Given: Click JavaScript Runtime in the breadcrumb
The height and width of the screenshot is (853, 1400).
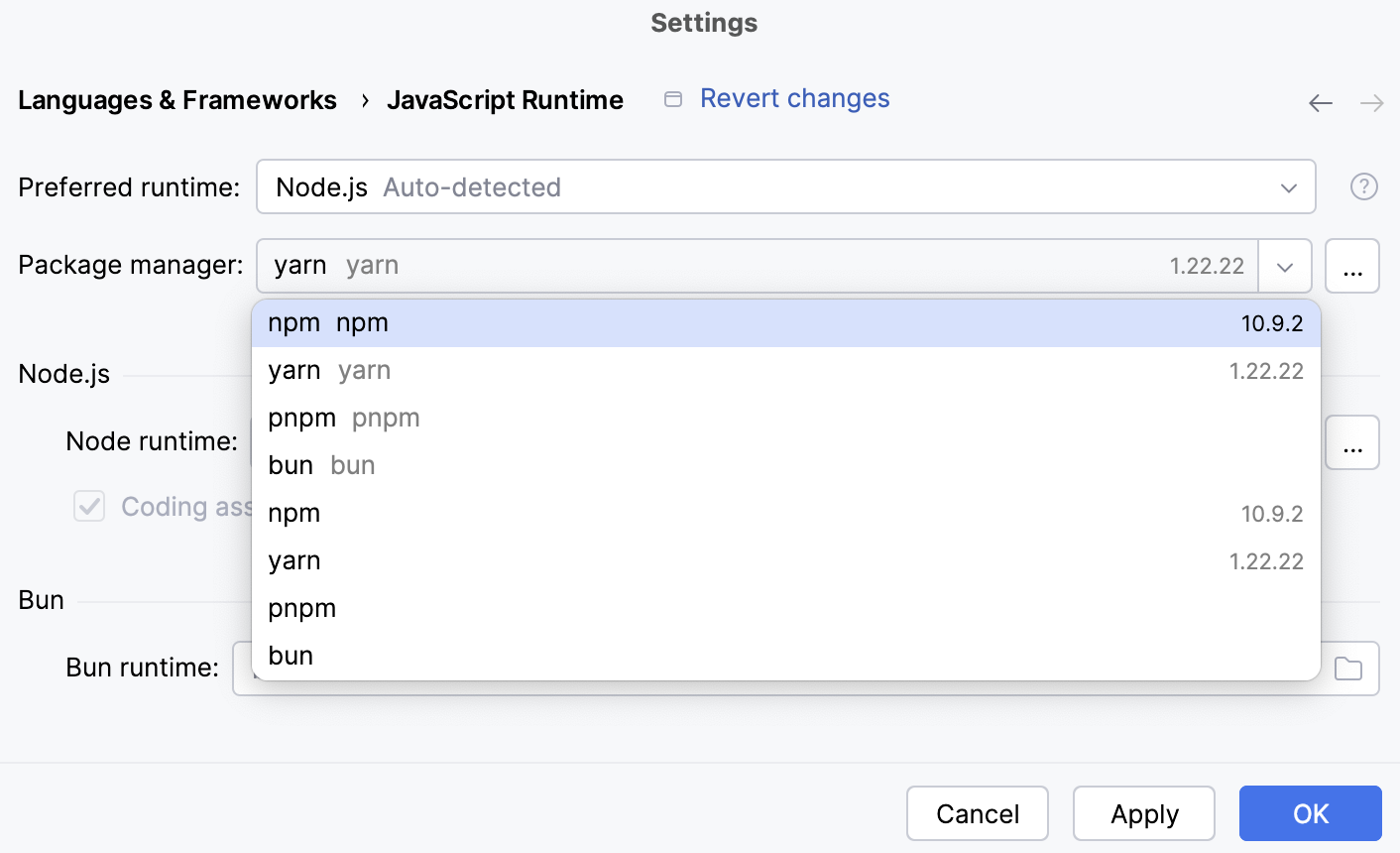Looking at the screenshot, I should 506,99.
